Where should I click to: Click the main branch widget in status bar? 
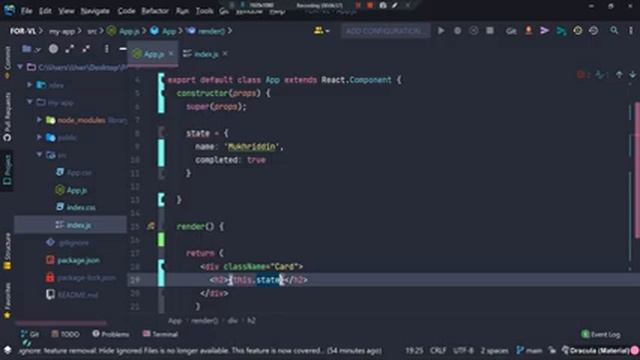[x=529, y=350]
